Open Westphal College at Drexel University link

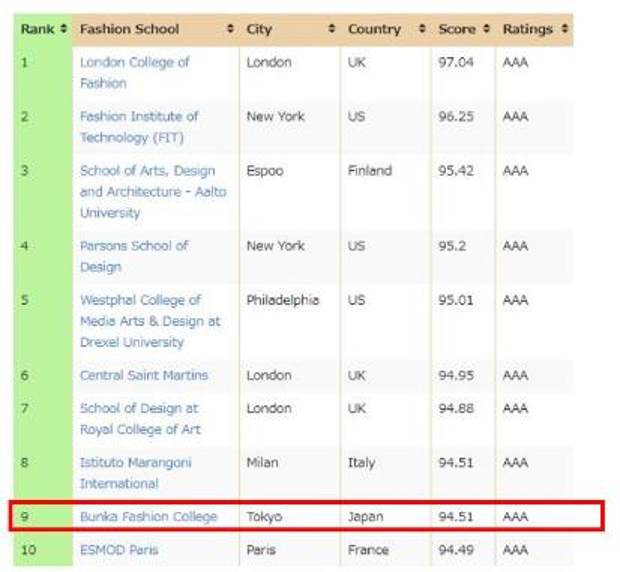click(x=150, y=321)
